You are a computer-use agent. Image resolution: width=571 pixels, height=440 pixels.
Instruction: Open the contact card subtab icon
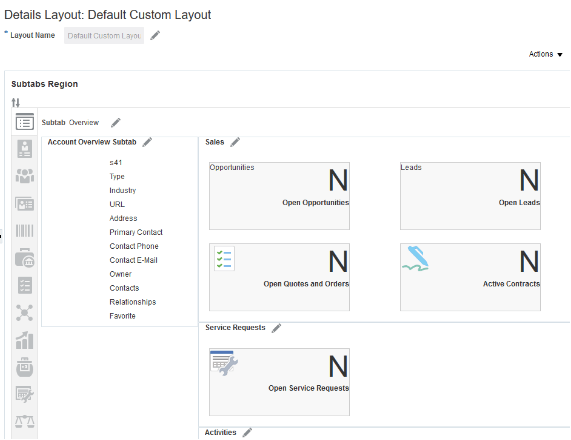pos(25,204)
